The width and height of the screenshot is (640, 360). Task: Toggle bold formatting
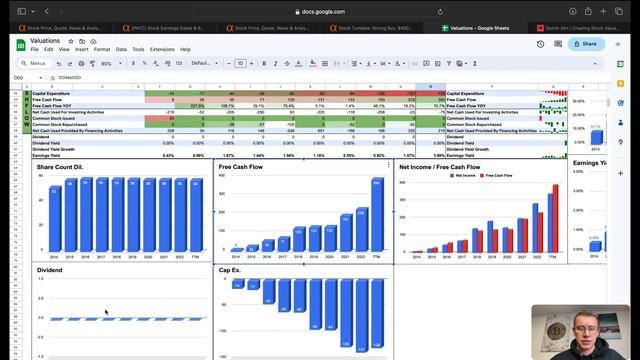[264, 64]
